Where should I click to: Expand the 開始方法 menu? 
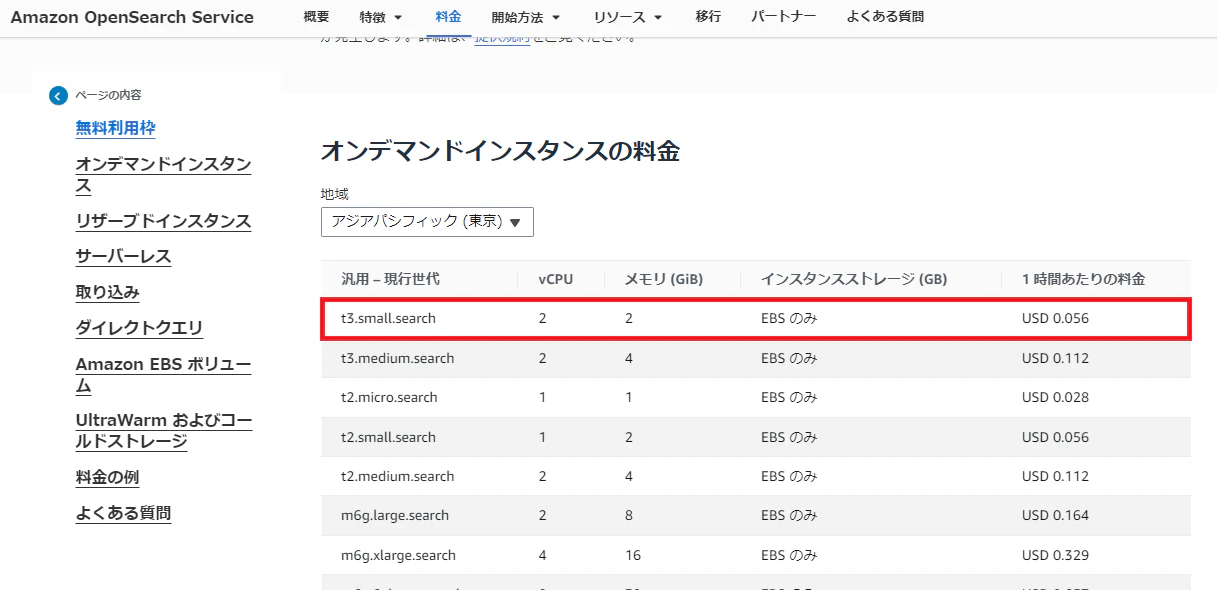[526, 17]
